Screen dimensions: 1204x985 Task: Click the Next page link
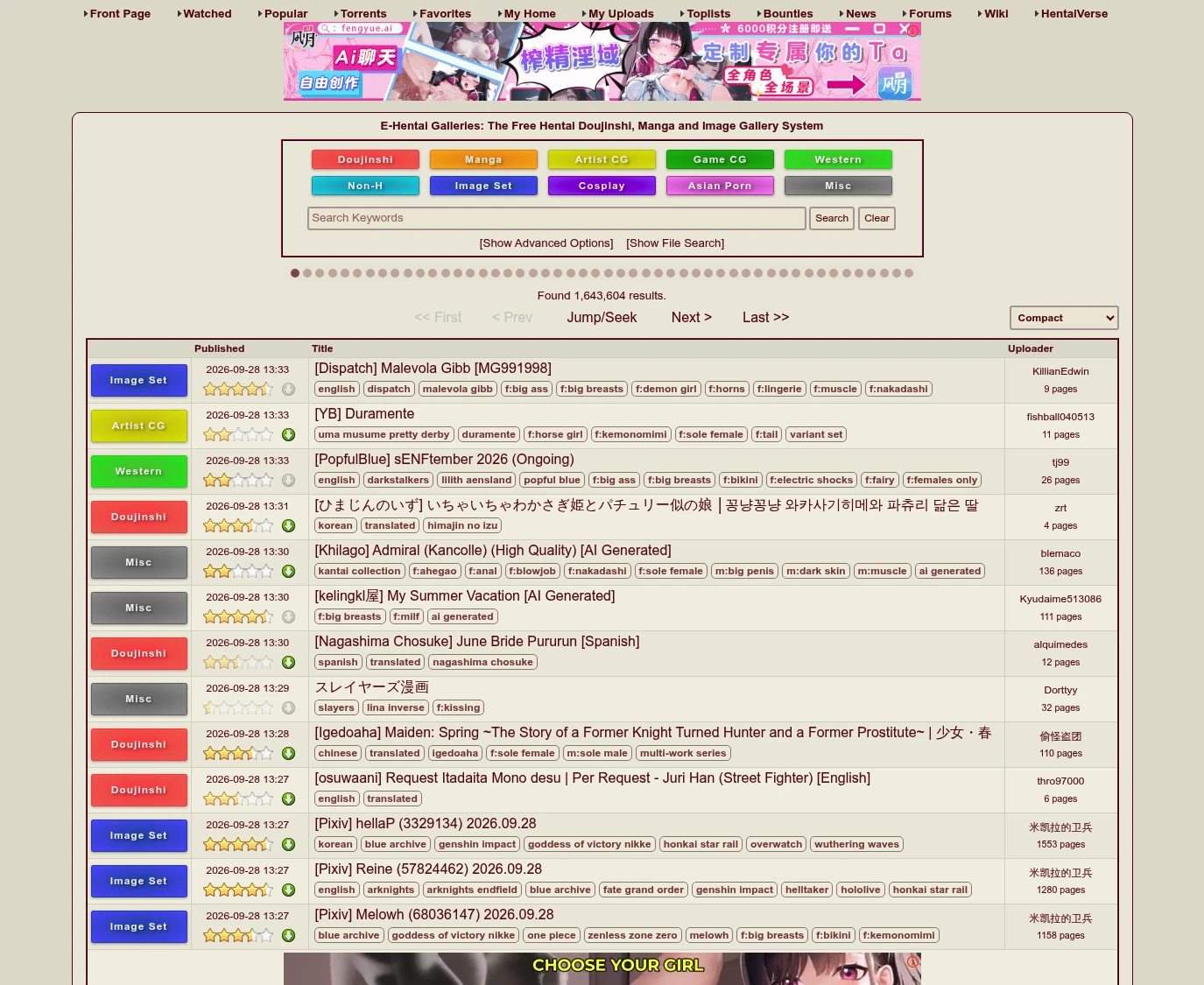tap(692, 317)
